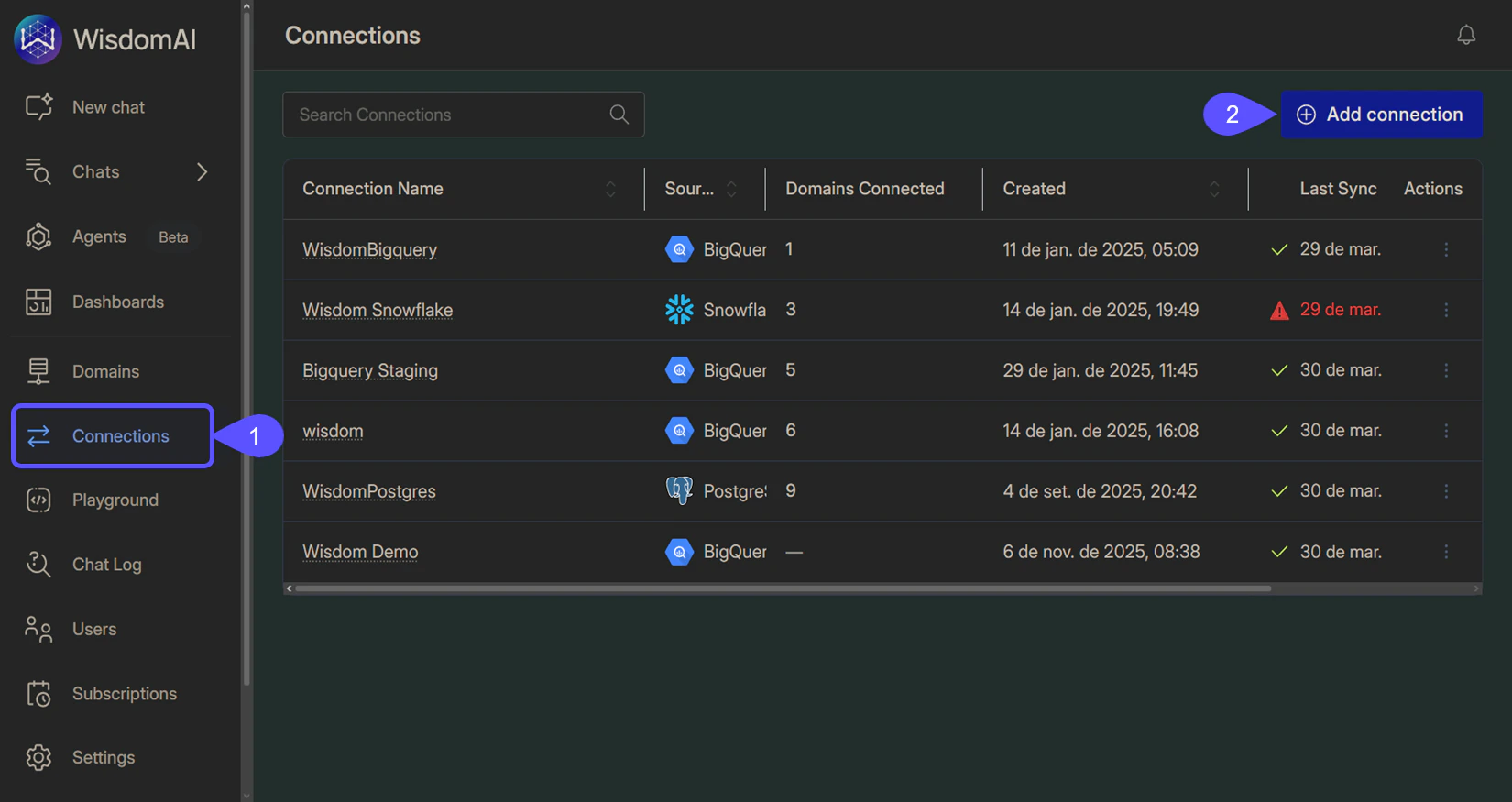Click the Domains Connected column header
Screen dimensions: 1512x802
[x=864, y=189]
